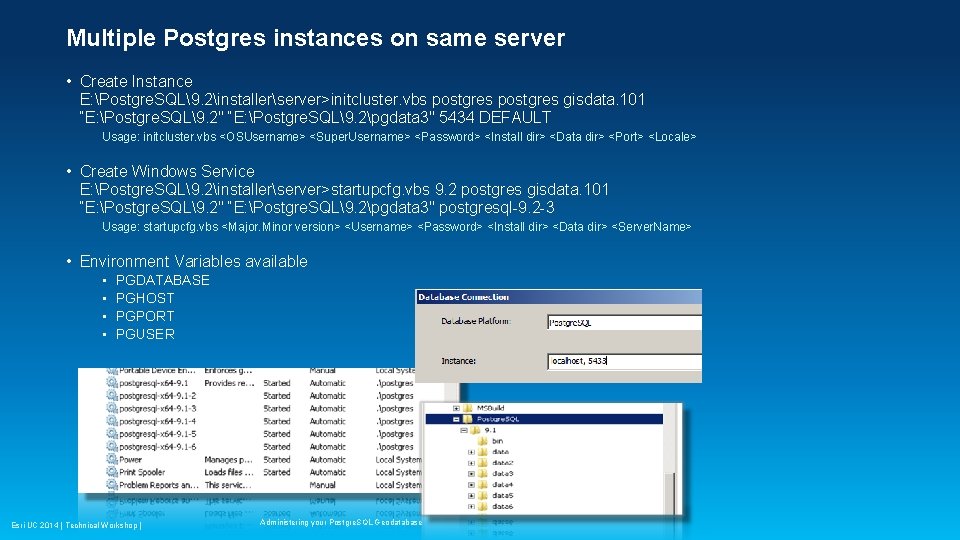The image size is (960, 540).
Task: Click 'Loads files ...' description for Print Spooler
Action: click(228, 472)
